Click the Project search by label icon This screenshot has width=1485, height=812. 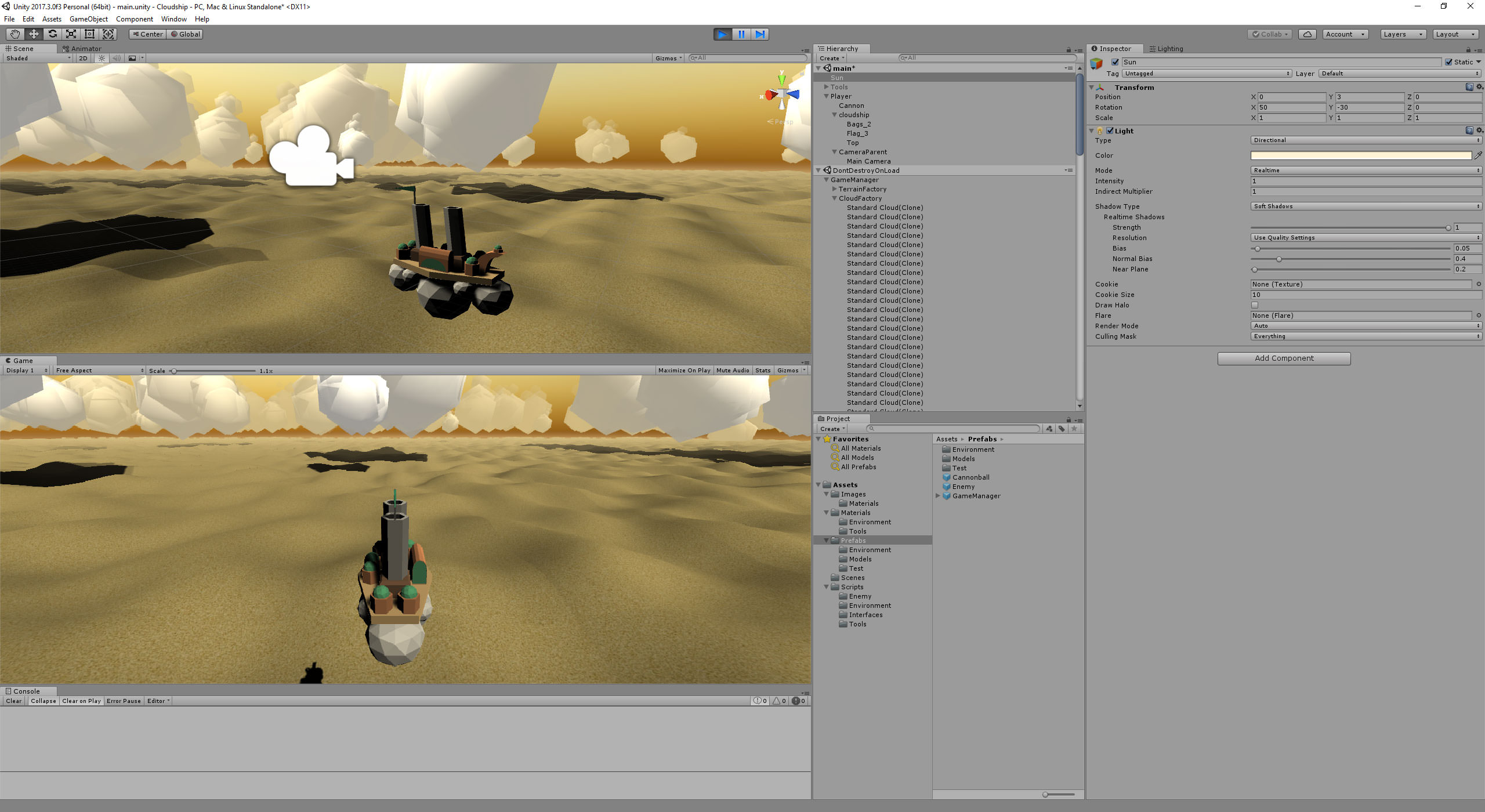pos(1062,429)
